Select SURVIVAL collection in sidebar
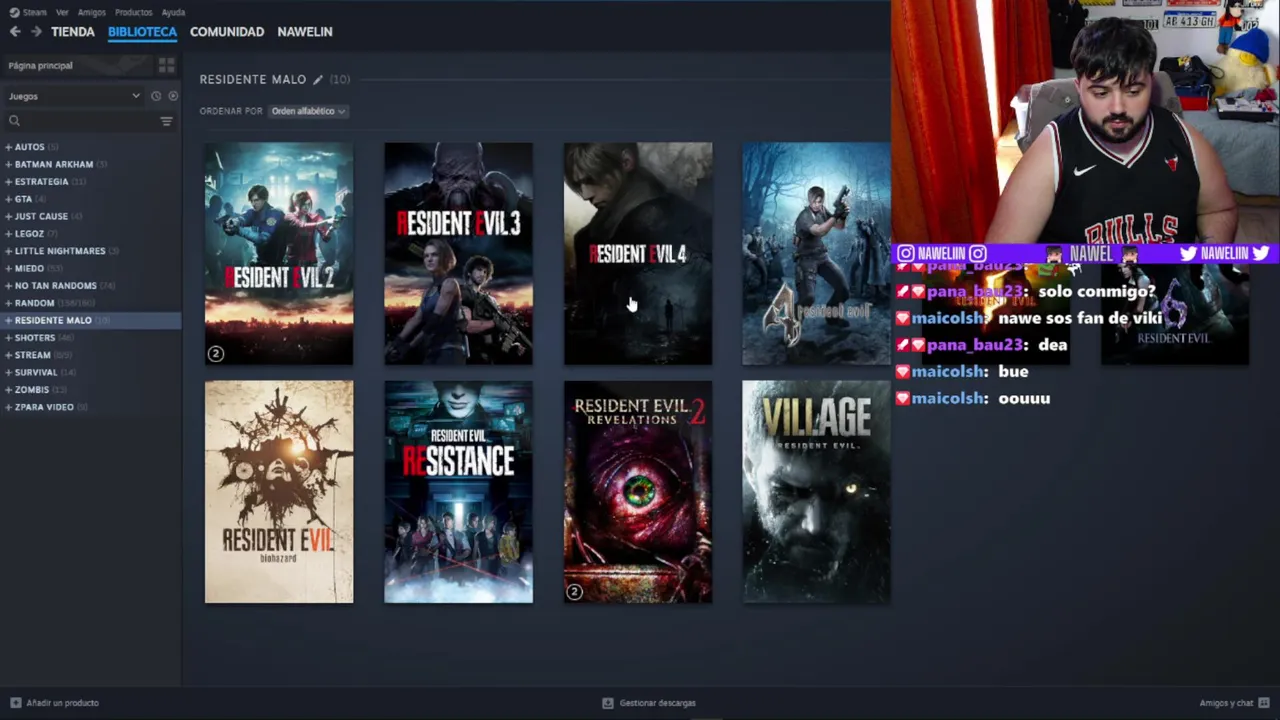Image resolution: width=1280 pixels, height=720 pixels. (90, 372)
